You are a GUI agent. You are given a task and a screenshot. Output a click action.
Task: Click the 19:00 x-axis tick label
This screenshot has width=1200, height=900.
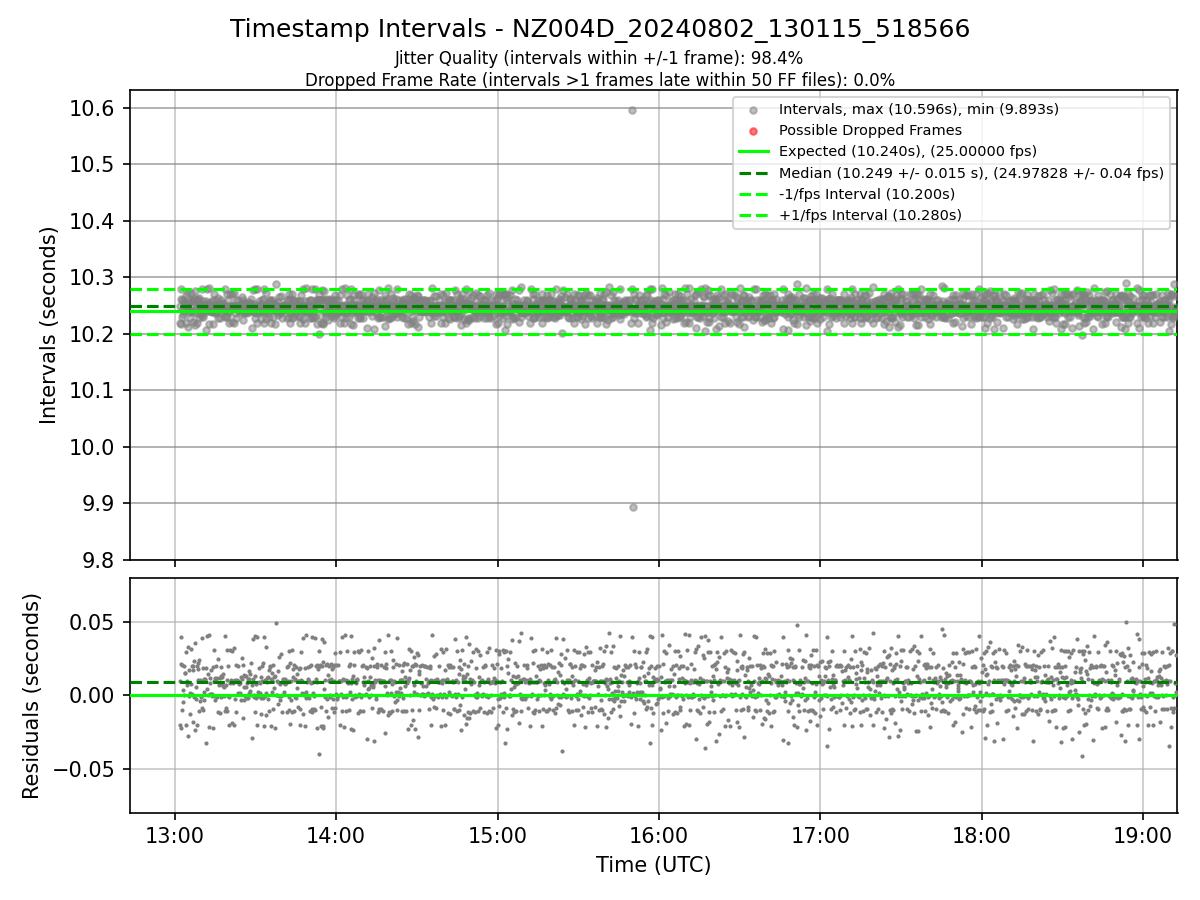click(x=1142, y=834)
